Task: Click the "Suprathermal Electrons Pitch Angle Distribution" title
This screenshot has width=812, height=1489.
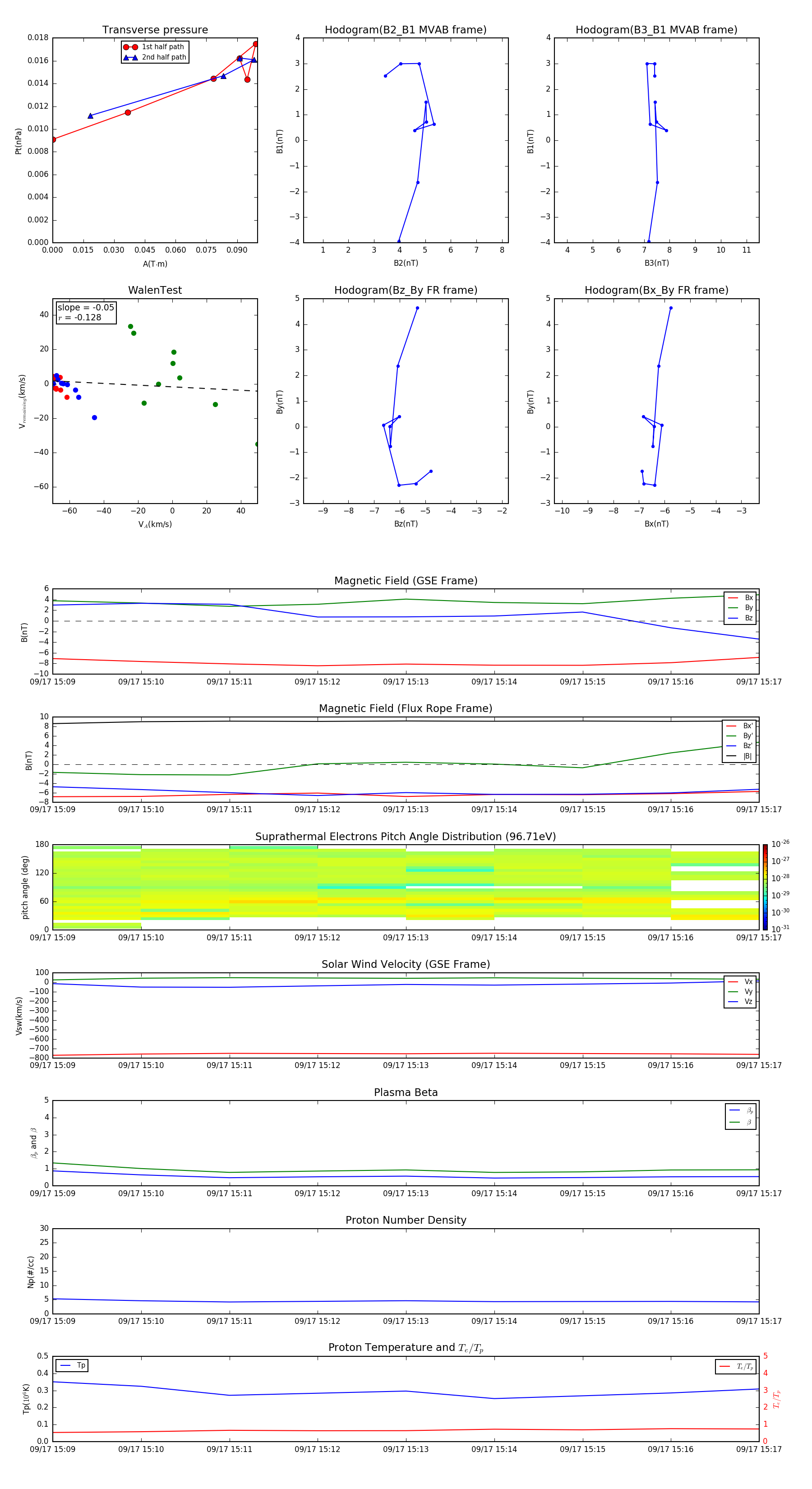Action: click(x=406, y=837)
